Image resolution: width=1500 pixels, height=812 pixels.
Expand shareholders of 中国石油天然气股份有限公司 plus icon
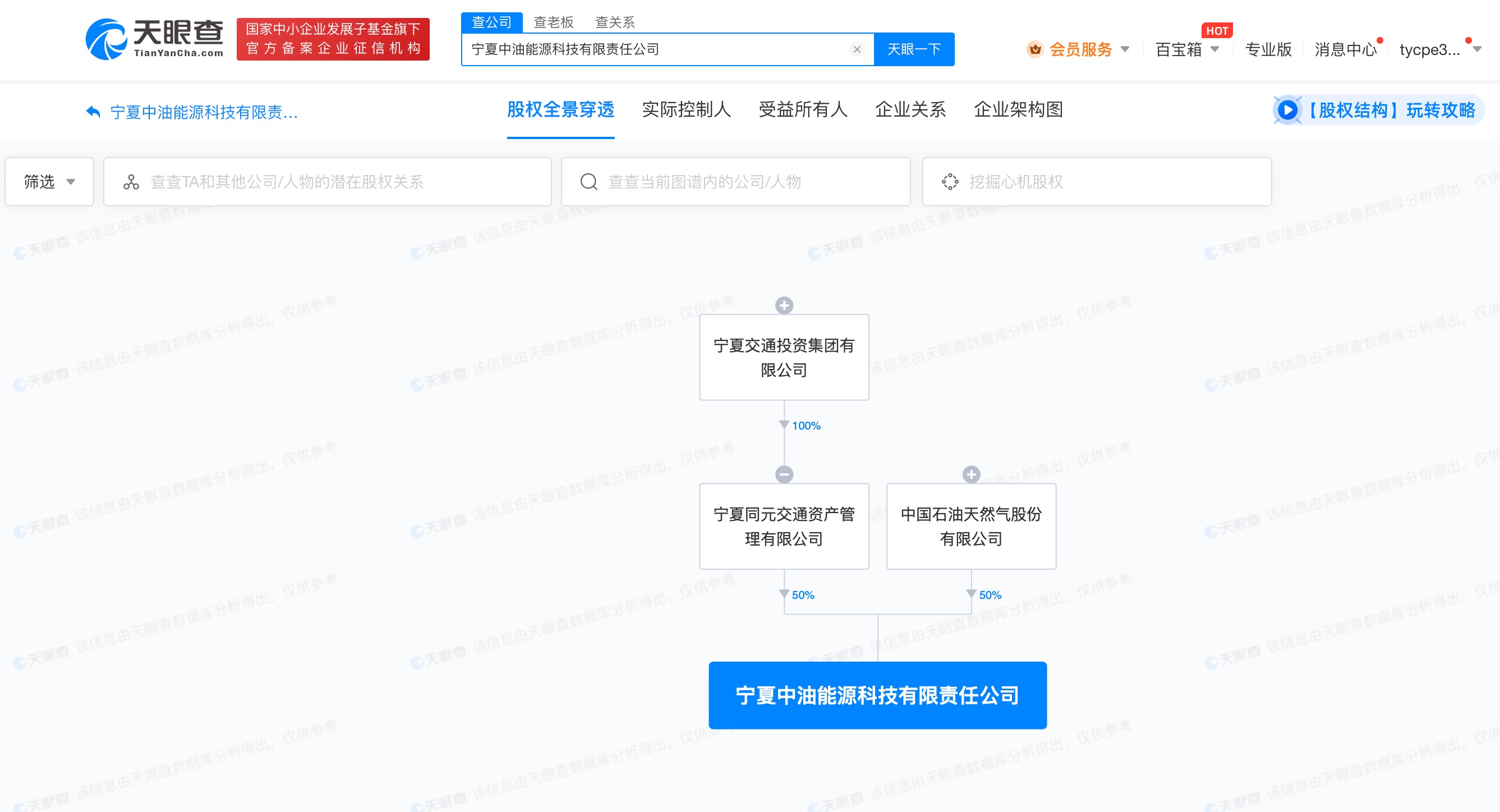(971, 474)
